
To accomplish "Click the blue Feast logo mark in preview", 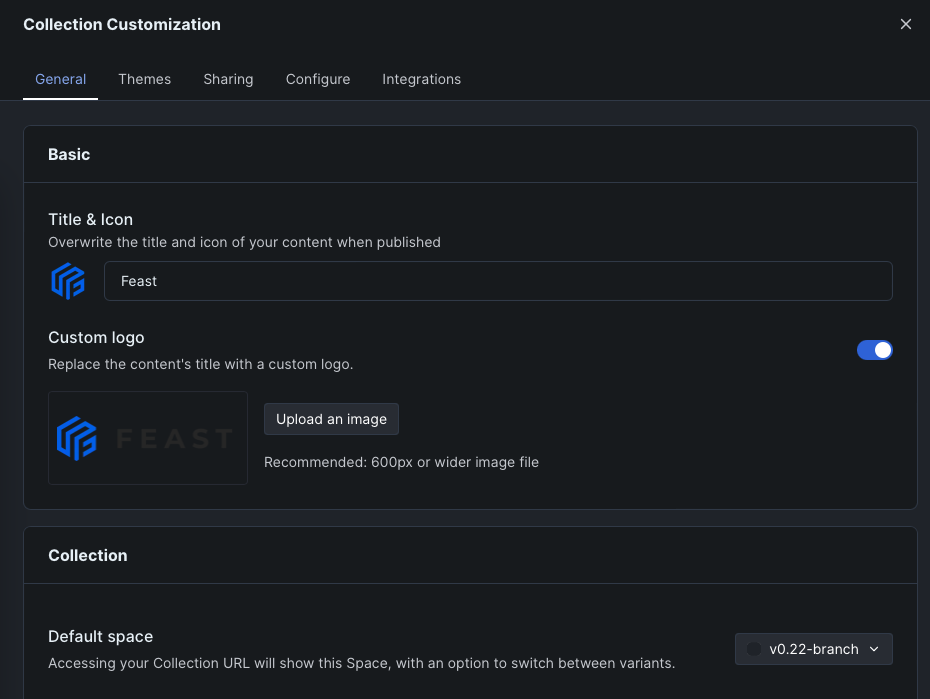I will 77,438.
